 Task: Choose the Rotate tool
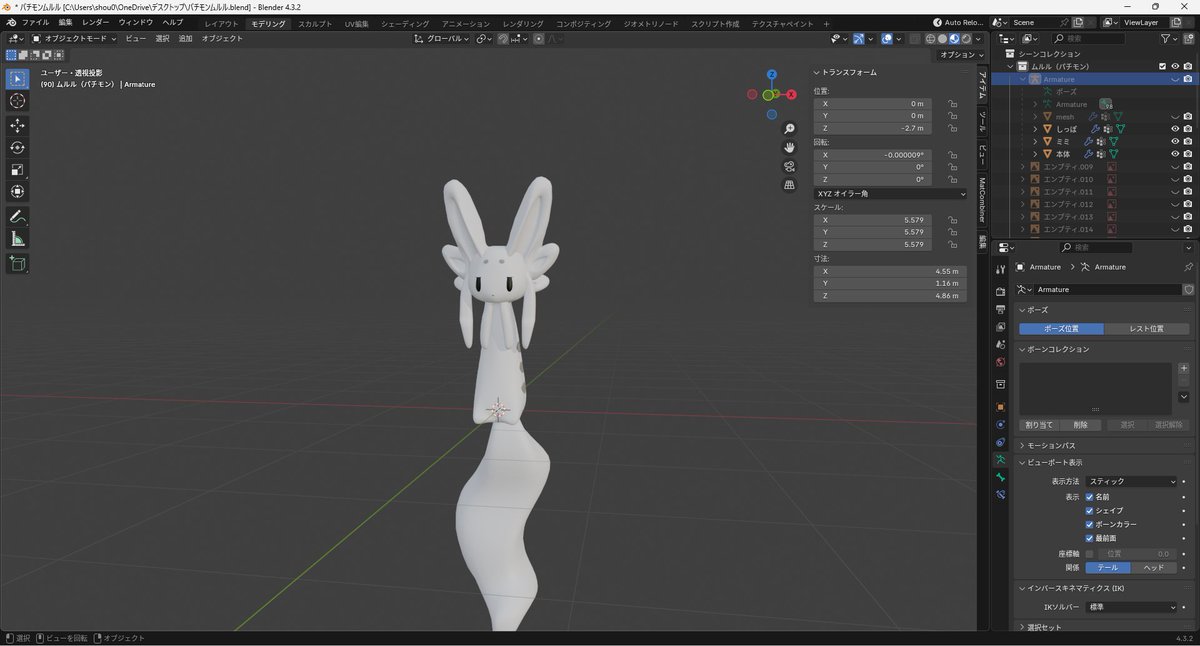[x=18, y=147]
